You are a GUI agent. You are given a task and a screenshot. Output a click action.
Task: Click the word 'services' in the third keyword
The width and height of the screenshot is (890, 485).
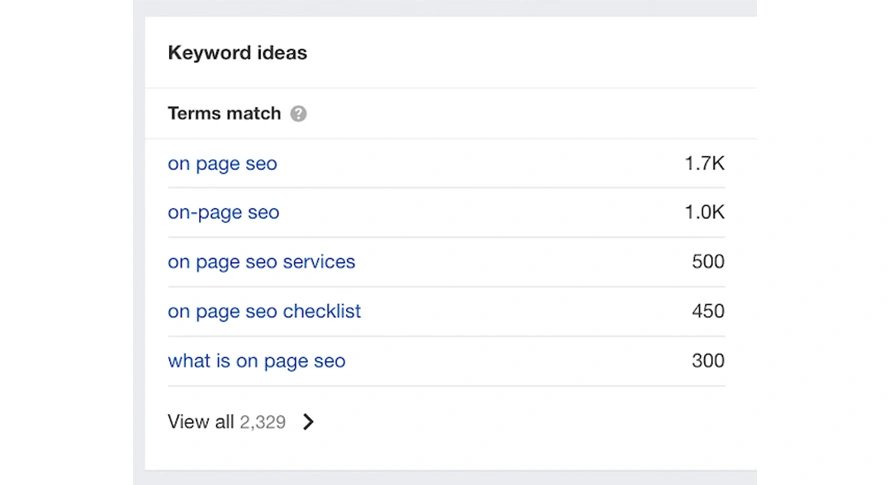319,262
